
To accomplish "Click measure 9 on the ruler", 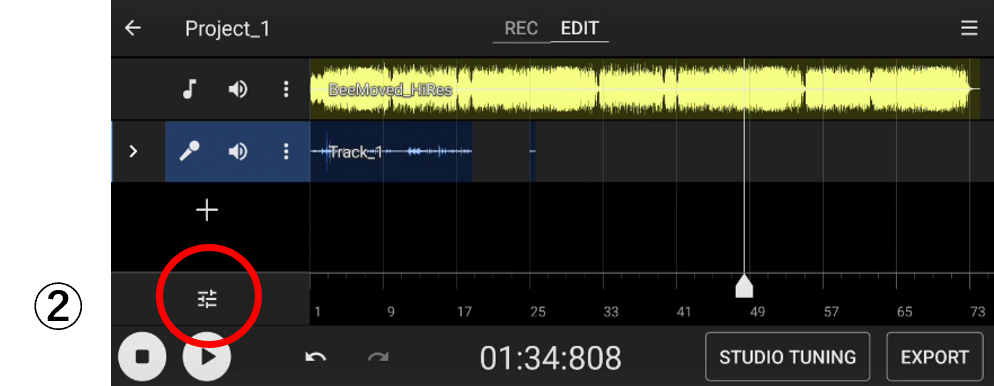I will pyautogui.click(x=390, y=312).
